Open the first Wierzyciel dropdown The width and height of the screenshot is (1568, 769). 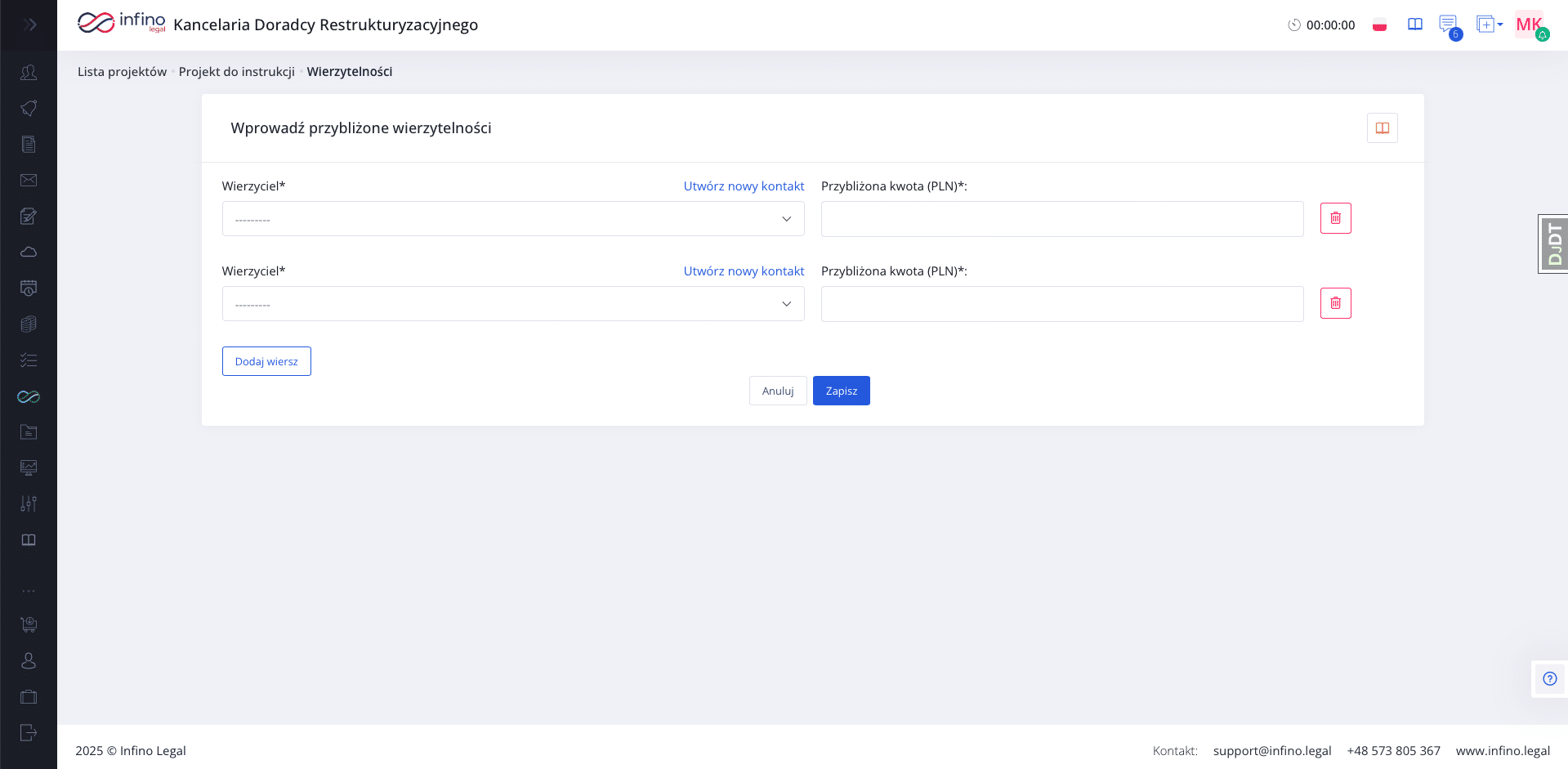coord(513,219)
